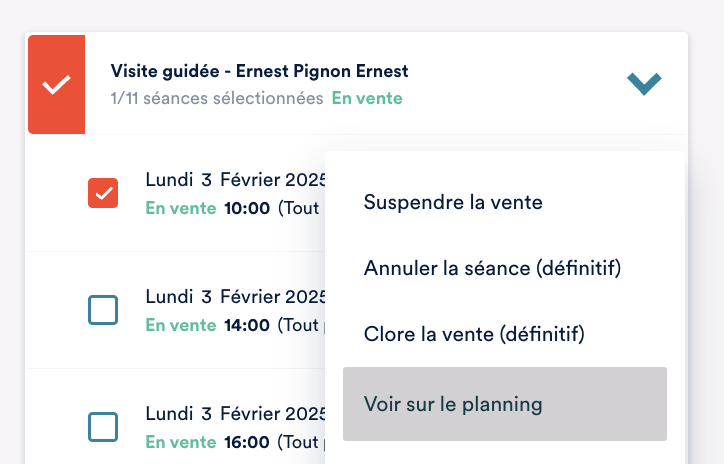Click the 16:00 time text
Screen dimensions: 724x464
pos(246,441)
